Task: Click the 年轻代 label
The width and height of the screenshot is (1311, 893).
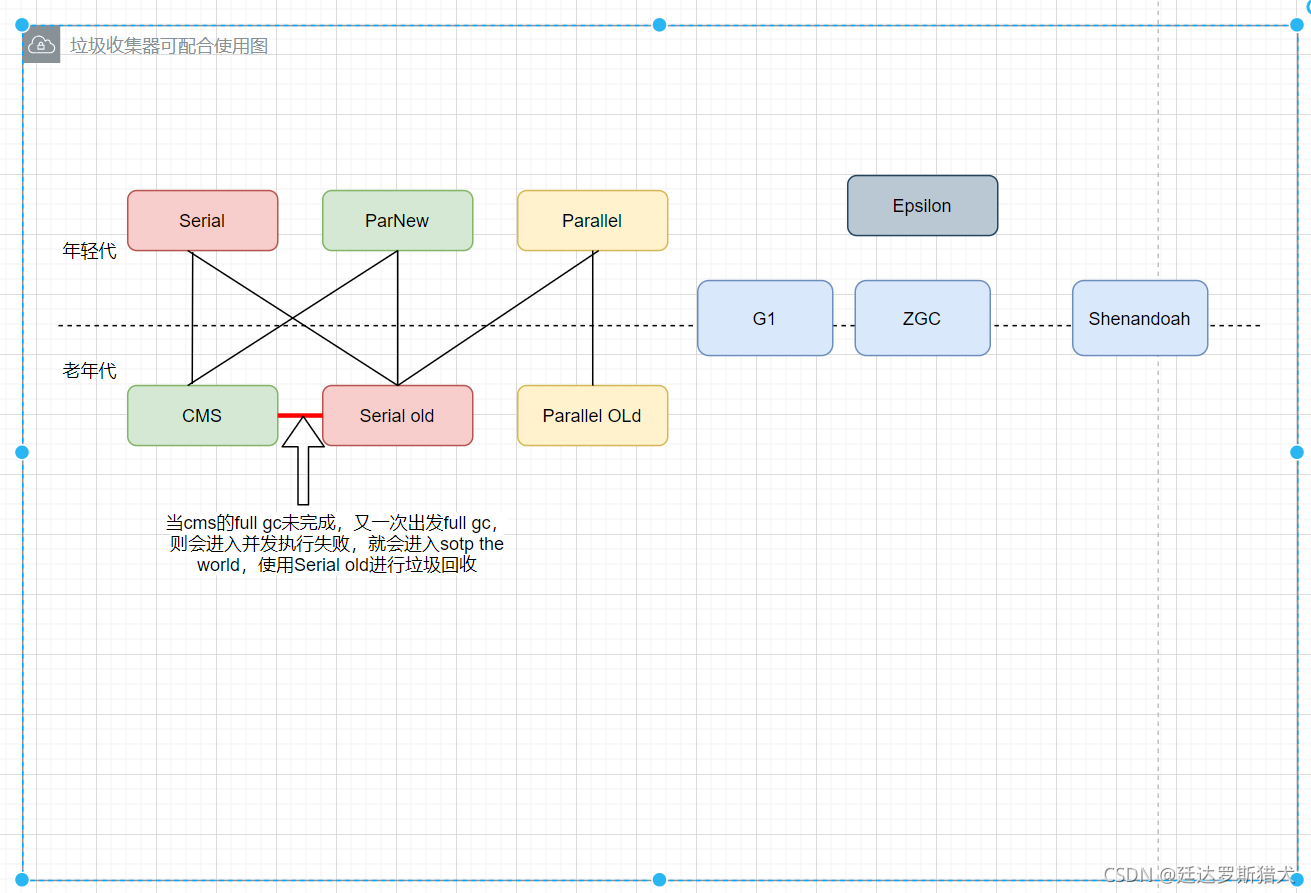Action: tap(90, 251)
